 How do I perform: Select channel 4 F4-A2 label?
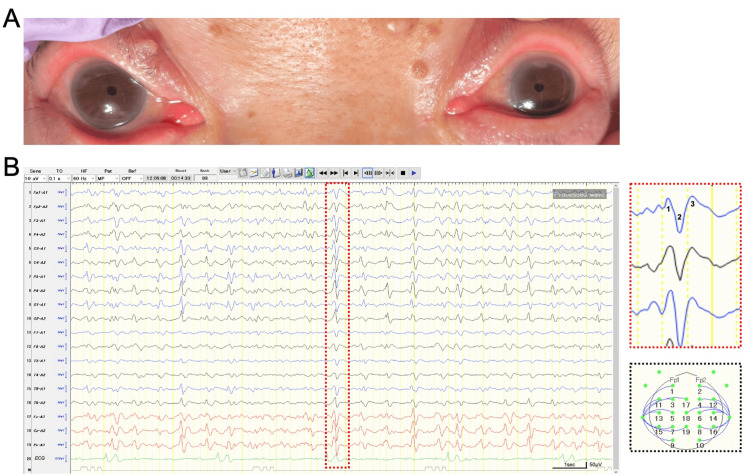pyautogui.click(x=40, y=234)
